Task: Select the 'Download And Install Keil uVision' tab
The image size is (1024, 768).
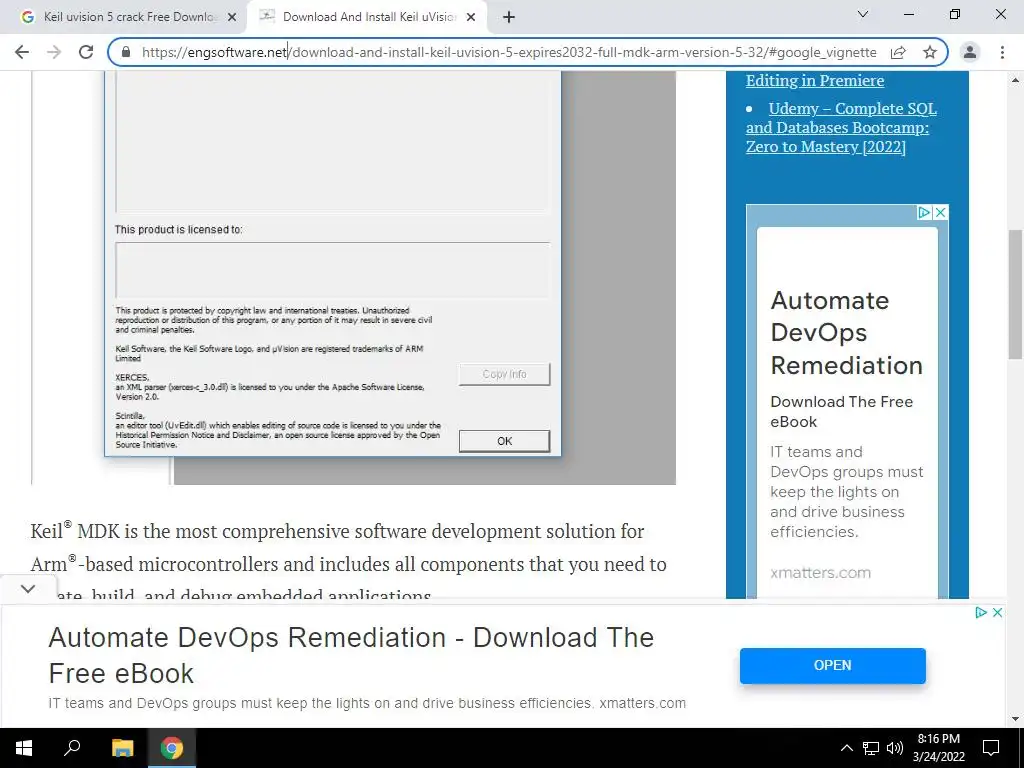Action: pyautogui.click(x=367, y=17)
